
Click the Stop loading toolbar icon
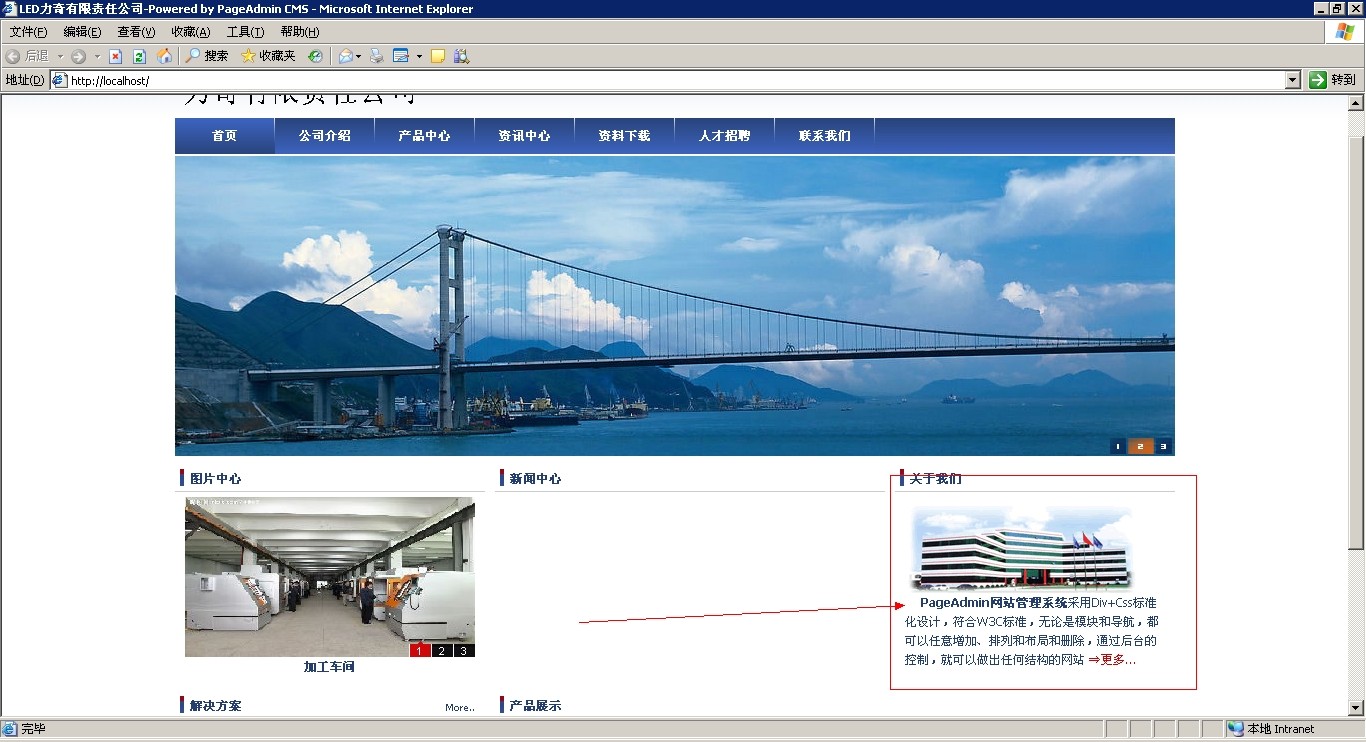tap(116, 56)
